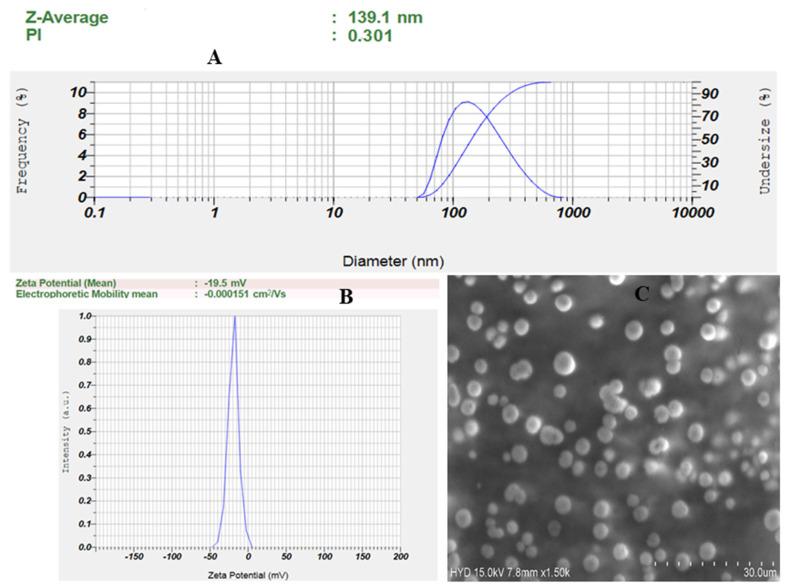Click the 0.1 tick on the diameter axis
The height and width of the screenshot is (588, 788).
tap(94, 213)
